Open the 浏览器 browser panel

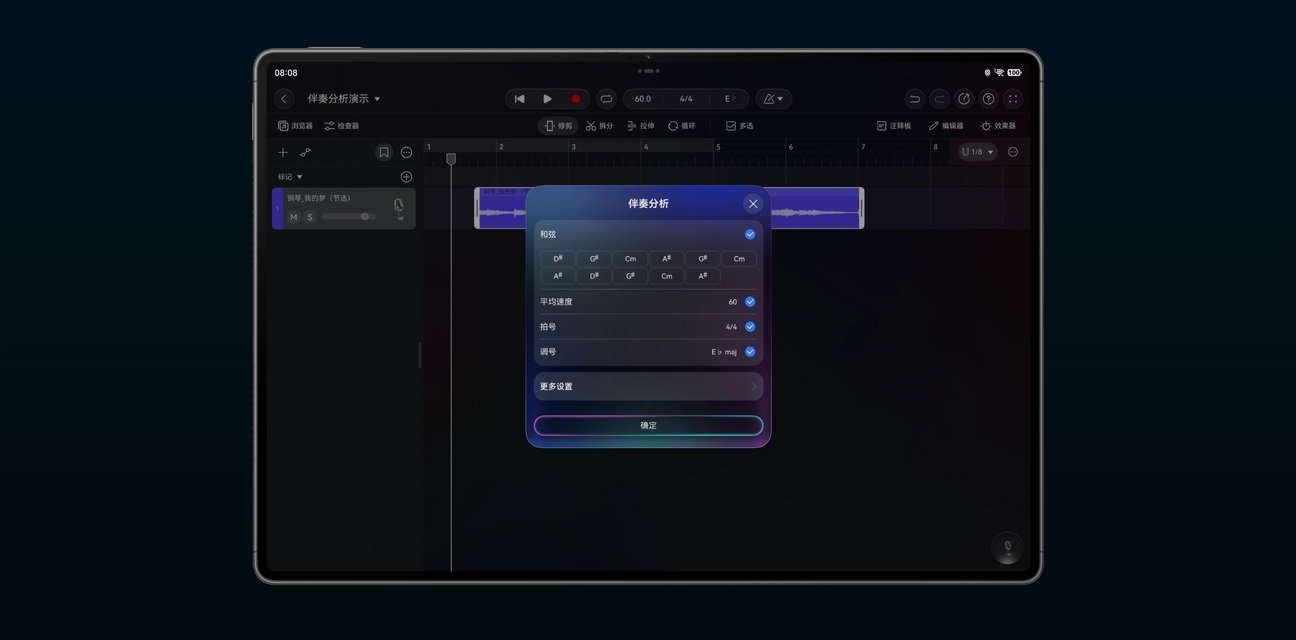click(295, 126)
